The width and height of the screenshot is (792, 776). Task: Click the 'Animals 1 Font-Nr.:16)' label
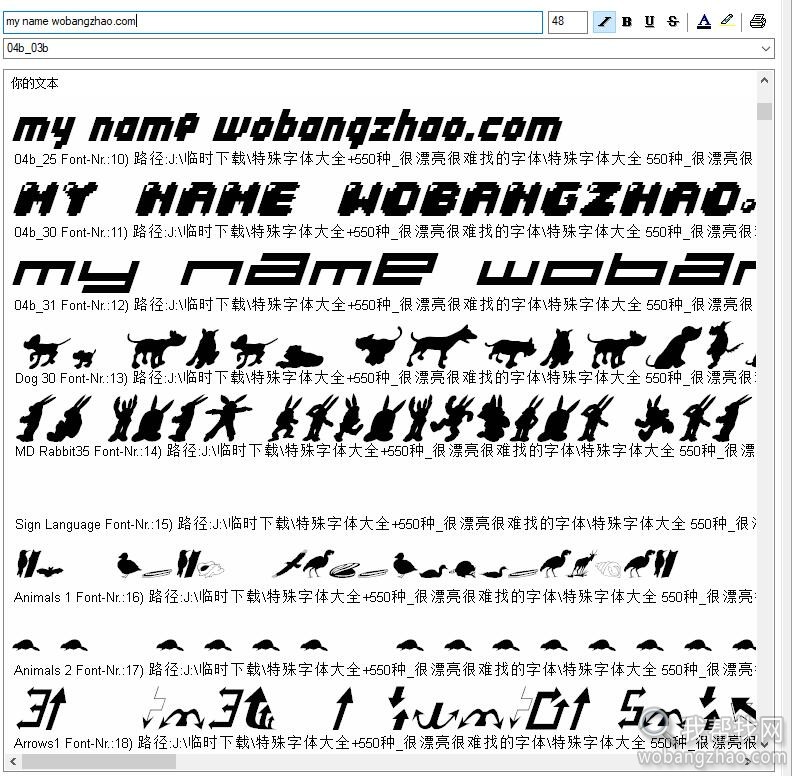click(79, 597)
